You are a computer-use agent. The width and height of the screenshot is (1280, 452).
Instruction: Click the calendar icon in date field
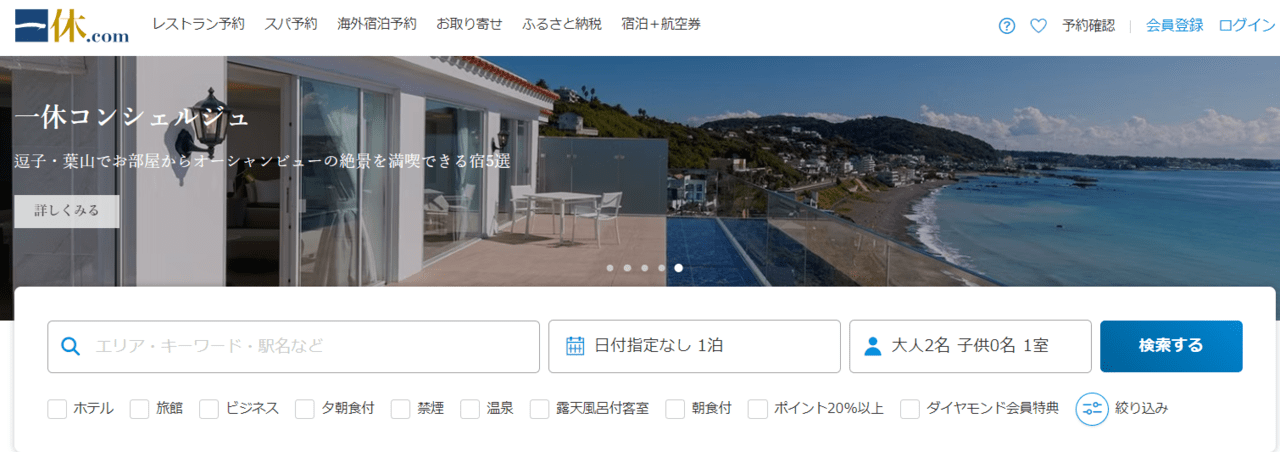575,346
